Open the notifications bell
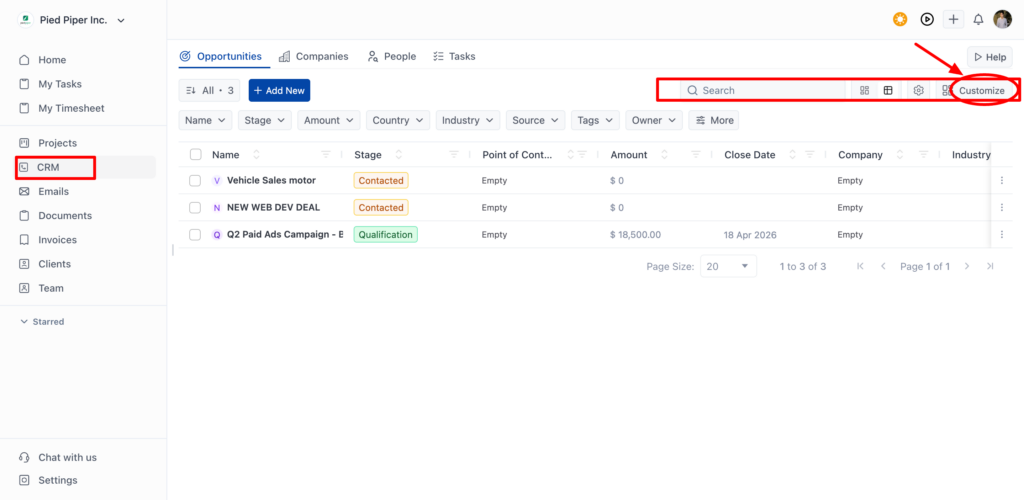The height and width of the screenshot is (500, 1024). pyautogui.click(x=978, y=20)
